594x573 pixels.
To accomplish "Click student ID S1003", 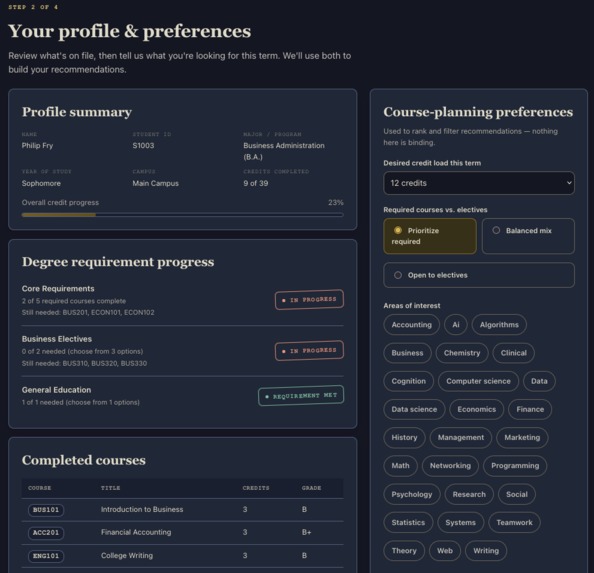I will (143, 145).
